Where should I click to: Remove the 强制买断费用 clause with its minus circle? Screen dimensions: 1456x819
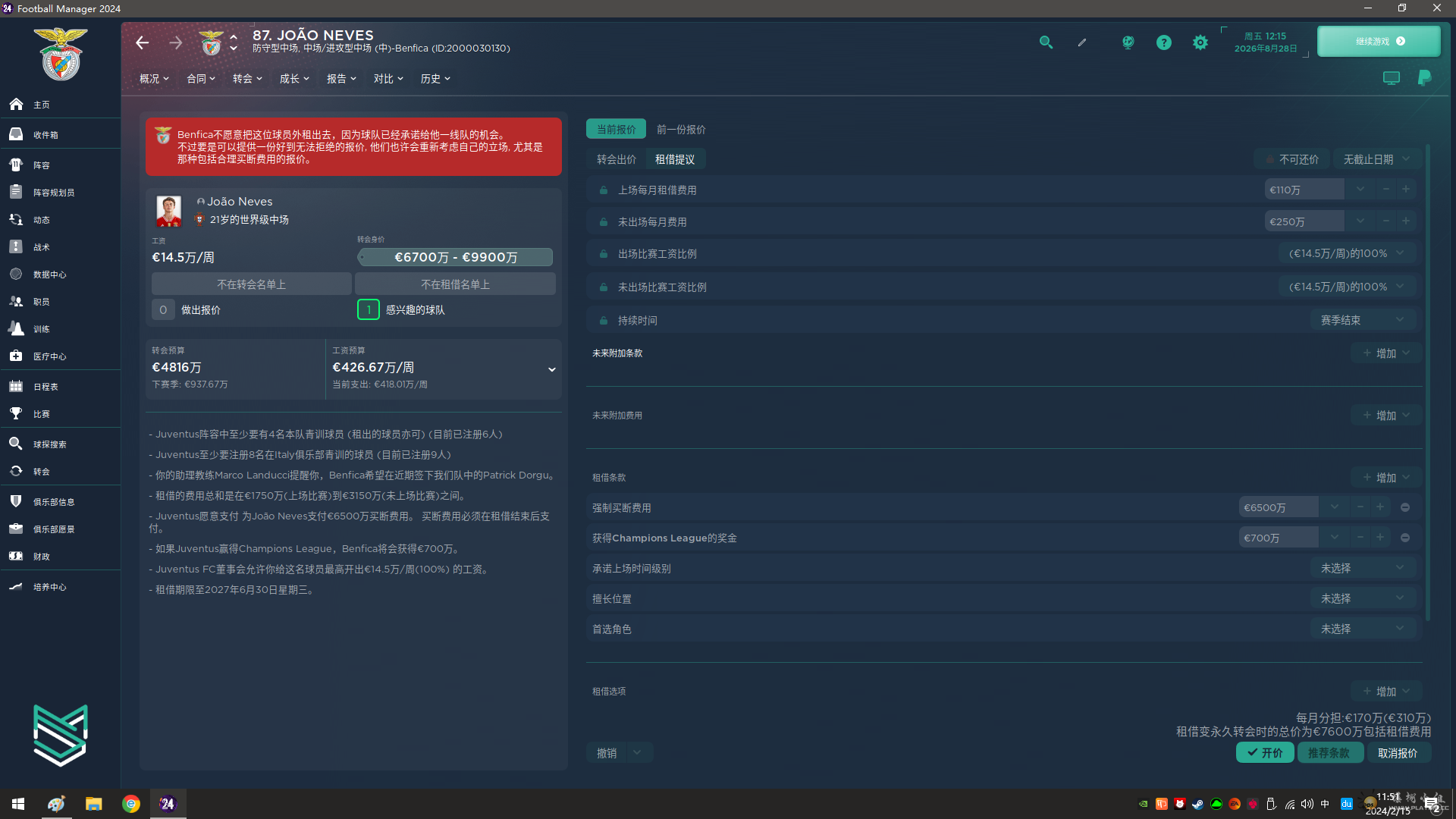[1405, 507]
